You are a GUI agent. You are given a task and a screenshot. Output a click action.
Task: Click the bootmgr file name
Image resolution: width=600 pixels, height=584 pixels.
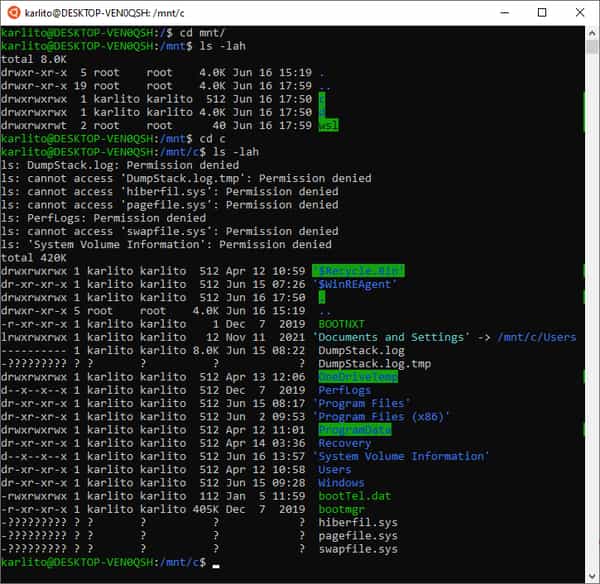coord(341,509)
